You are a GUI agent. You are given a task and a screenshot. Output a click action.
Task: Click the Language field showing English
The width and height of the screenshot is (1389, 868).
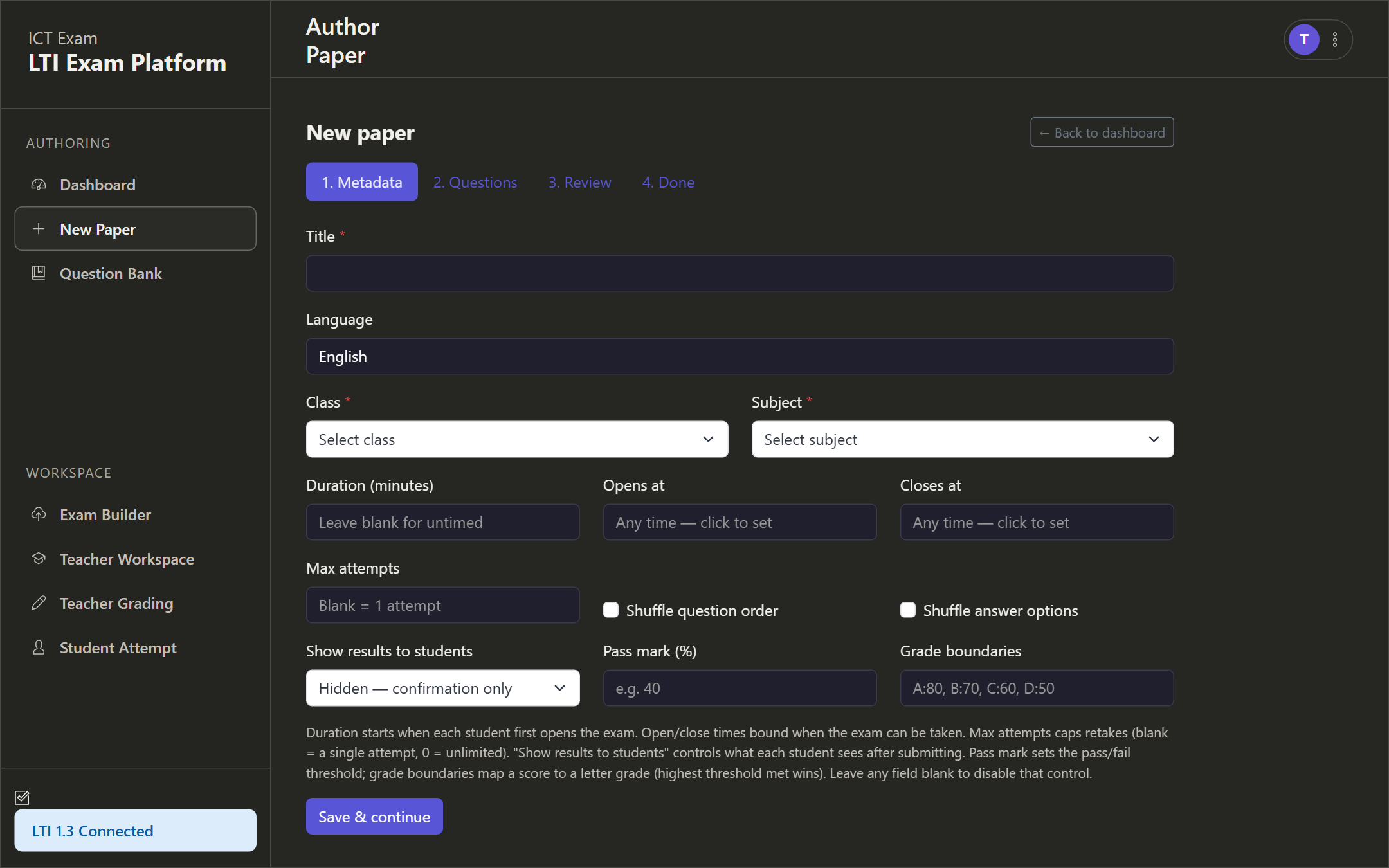pyautogui.click(x=740, y=356)
